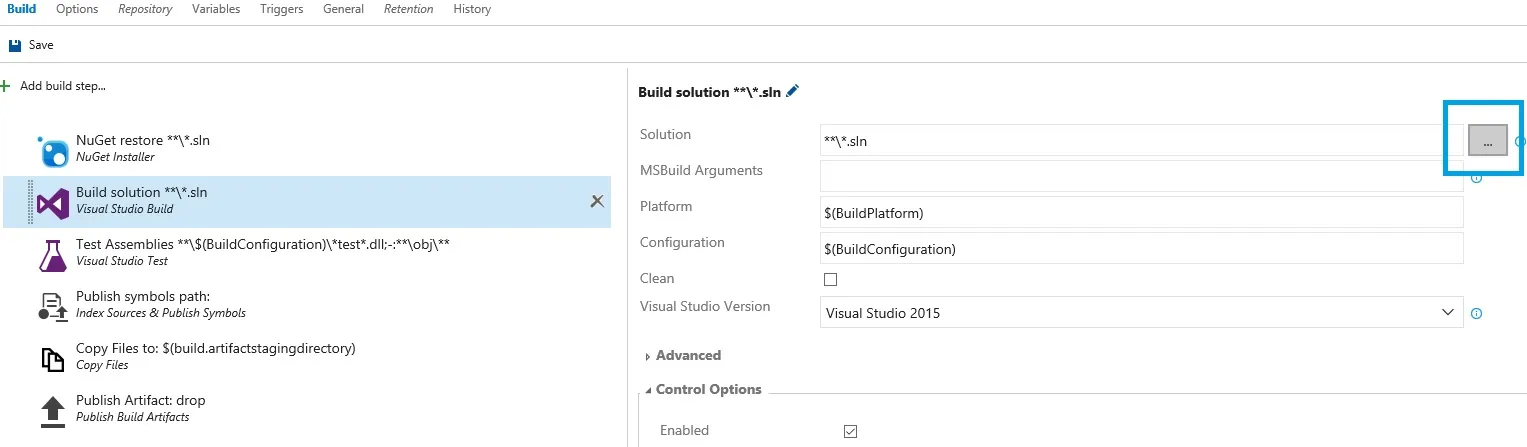Collapse the Control Options section
1527x447 pixels.
[x=707, y=390]
